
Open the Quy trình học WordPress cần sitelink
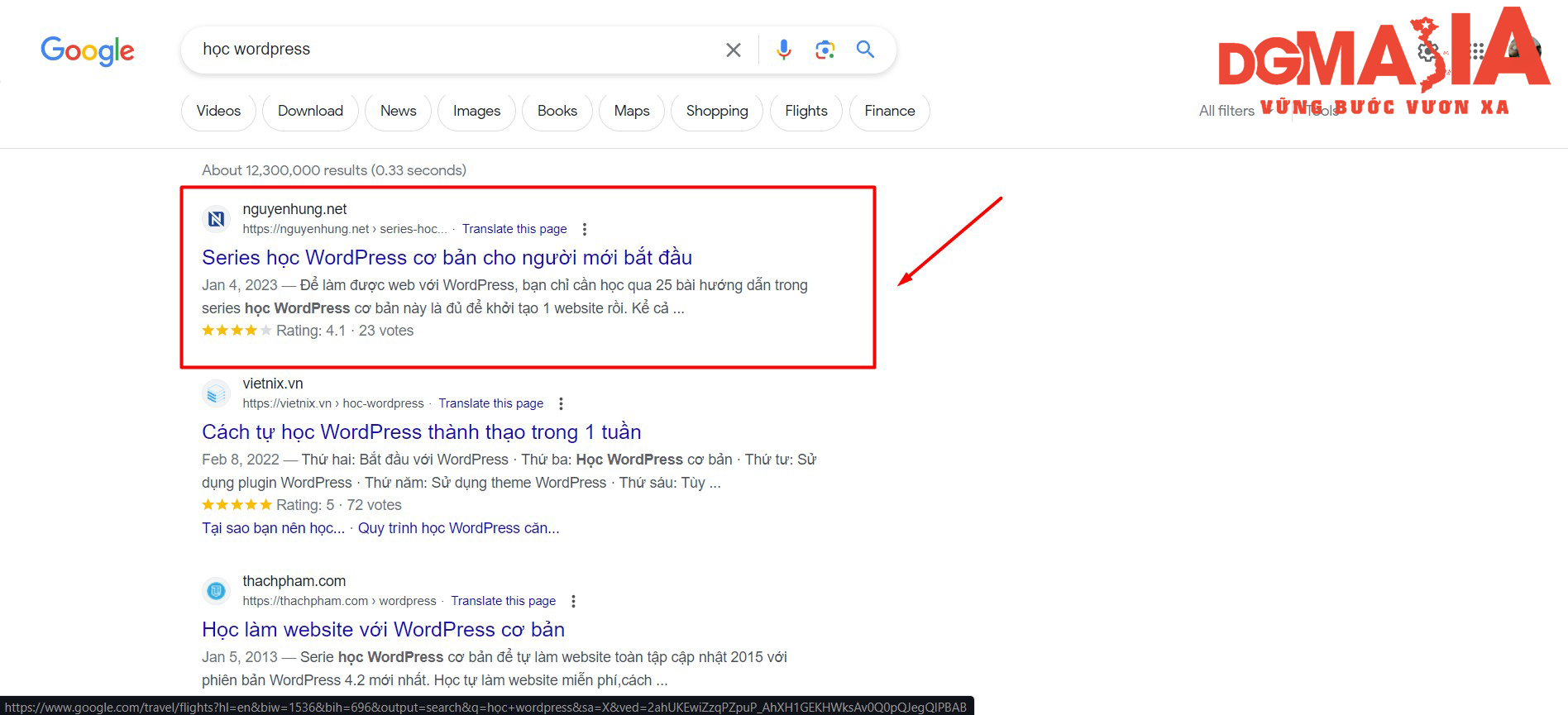pyautogui.click(x=459, y=528)
